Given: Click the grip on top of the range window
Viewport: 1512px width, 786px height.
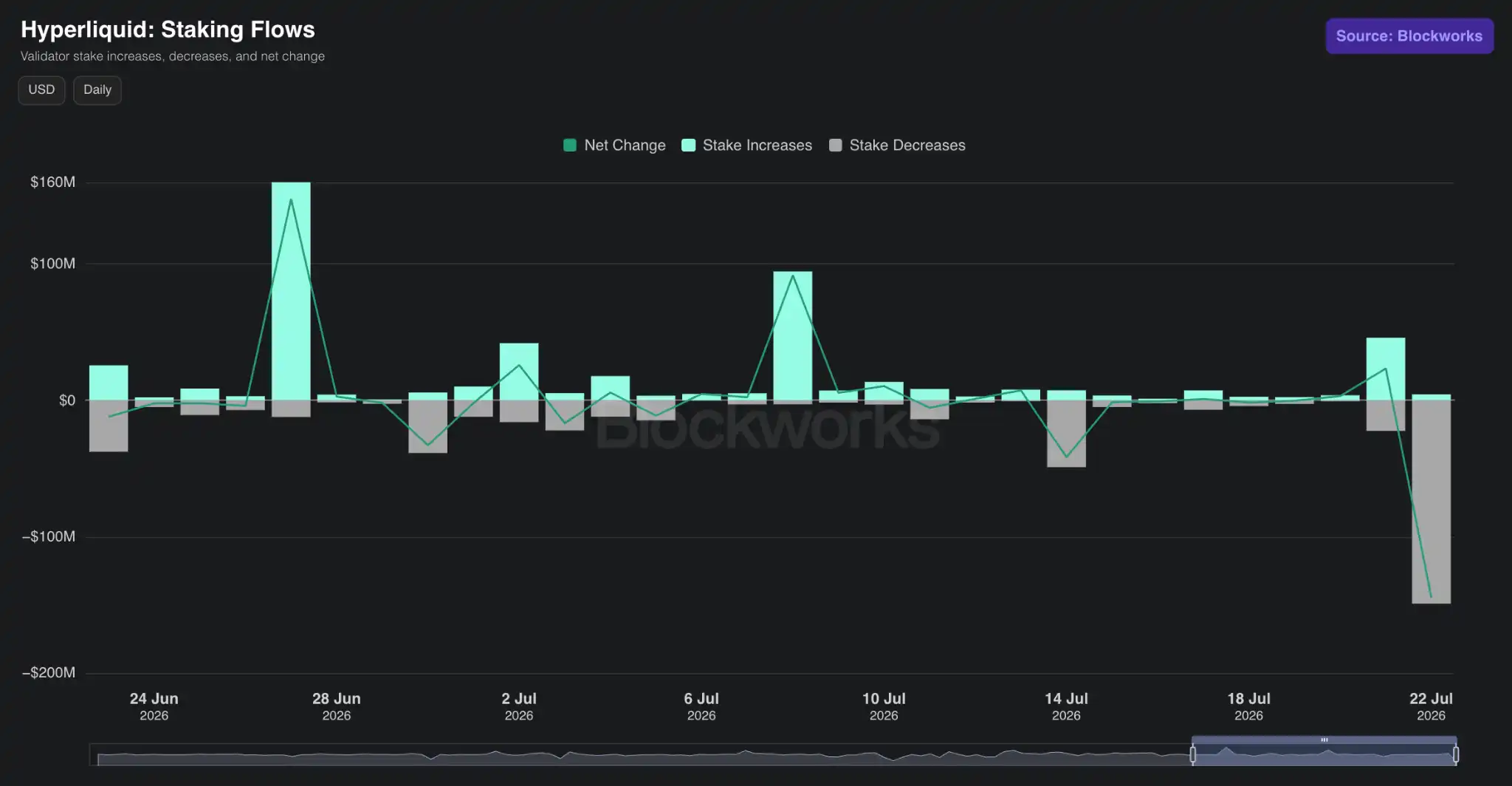Looking at the screenshot, I should pyautogui.click(x=1324, y=739).
